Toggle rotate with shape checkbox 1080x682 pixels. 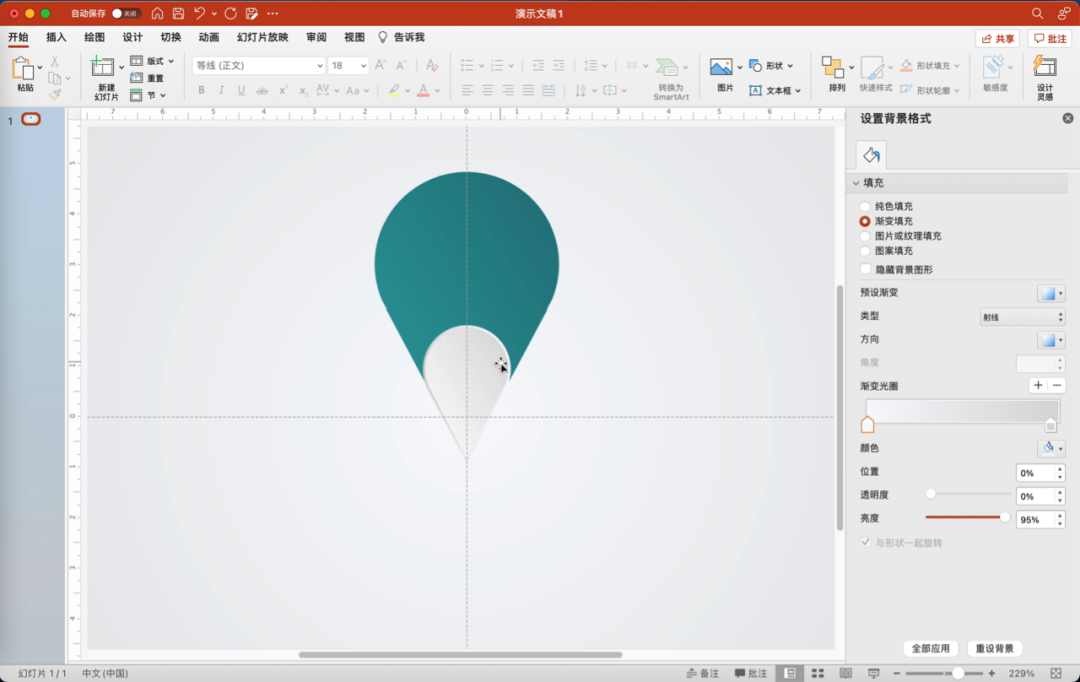pos(866,542)
